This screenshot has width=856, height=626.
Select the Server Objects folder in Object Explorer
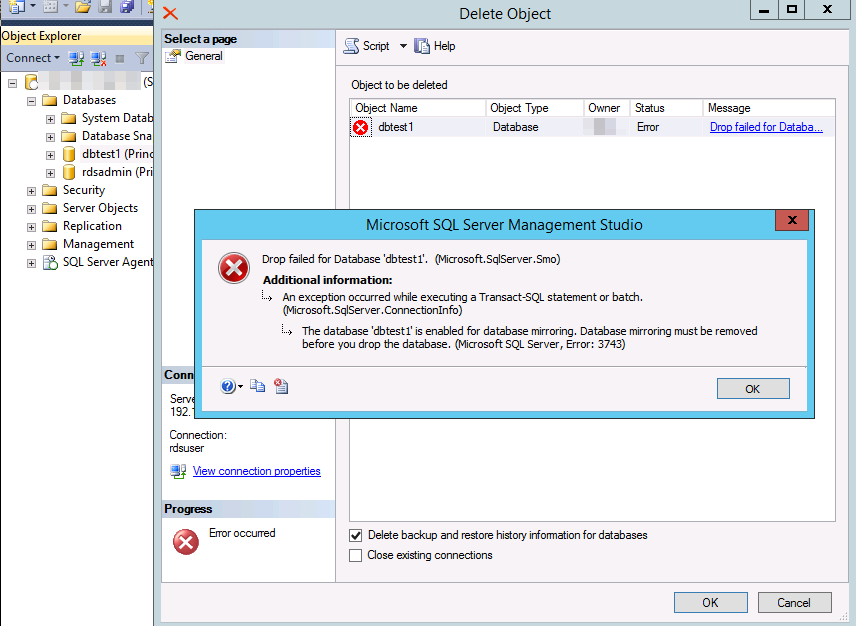click(x=100, y=208)
